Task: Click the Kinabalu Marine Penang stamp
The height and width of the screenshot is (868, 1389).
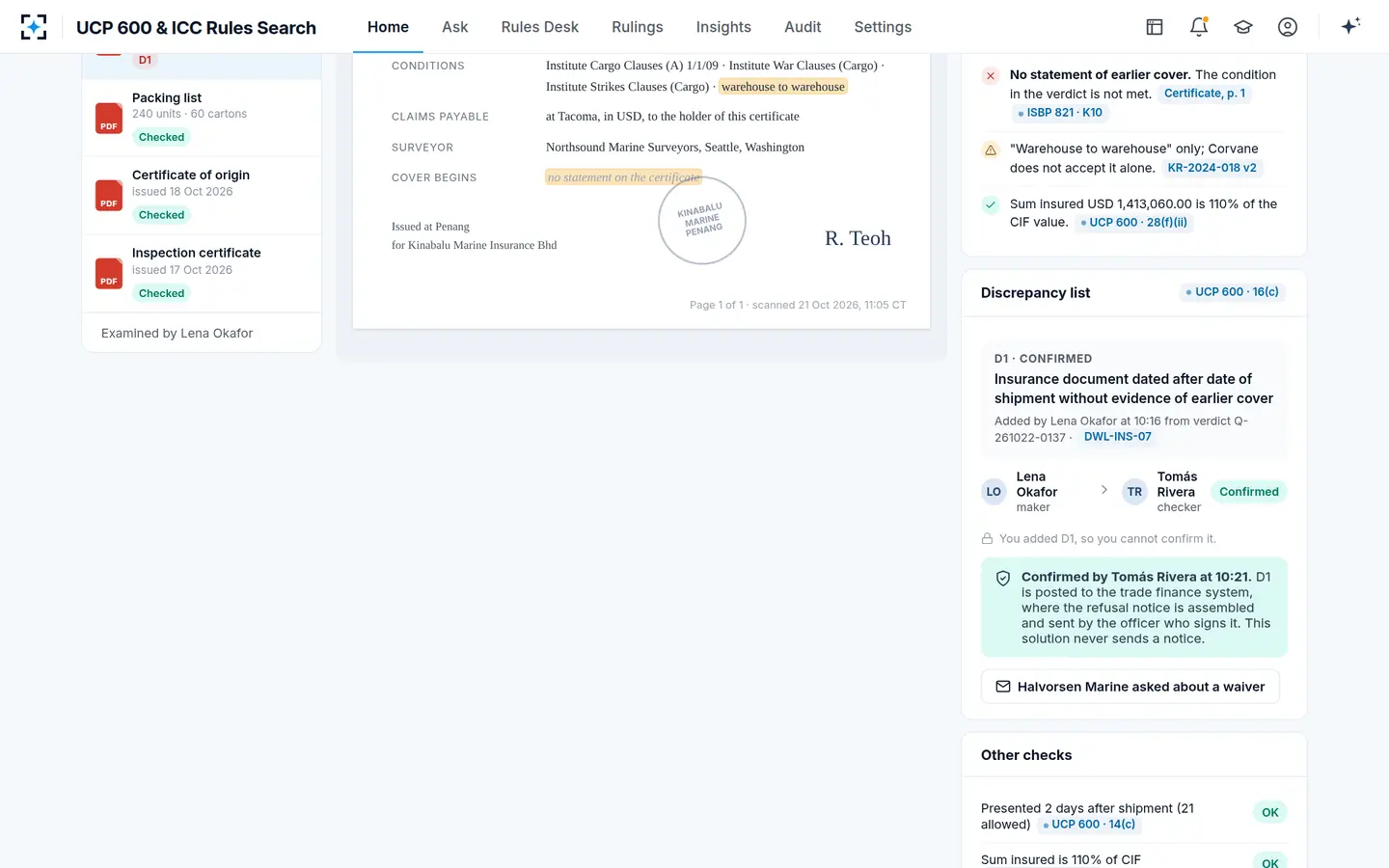Action: click(x=701, y=220)
